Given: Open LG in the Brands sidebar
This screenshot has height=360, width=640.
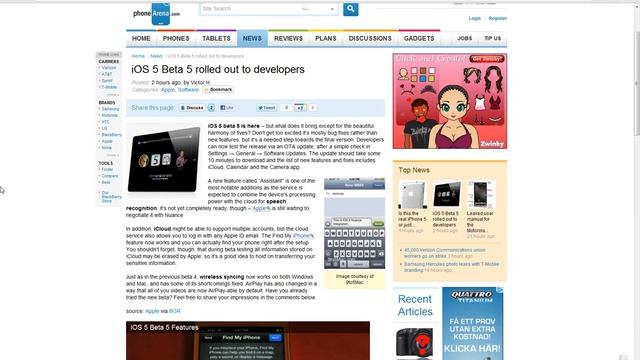Looking at the screenshot, I should coord(104,128).
